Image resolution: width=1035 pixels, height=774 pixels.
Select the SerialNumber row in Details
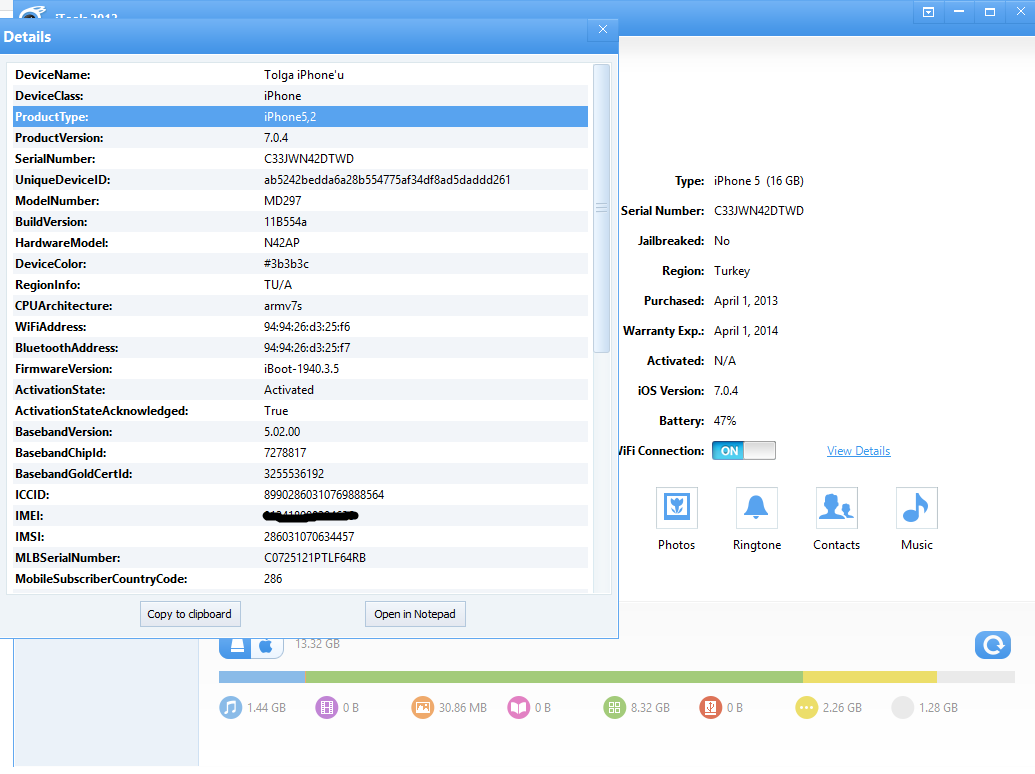pyautogui.click(x=300, y=159)
